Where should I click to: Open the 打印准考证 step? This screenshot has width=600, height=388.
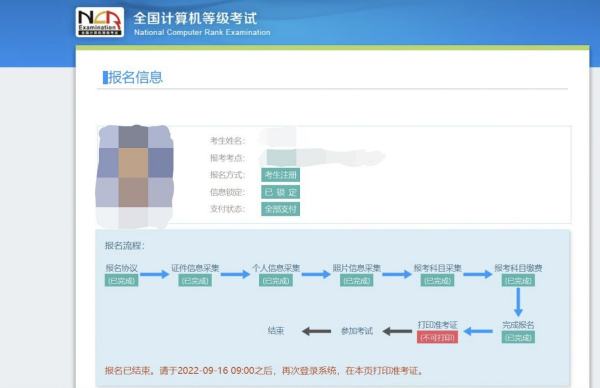point(437,325)
